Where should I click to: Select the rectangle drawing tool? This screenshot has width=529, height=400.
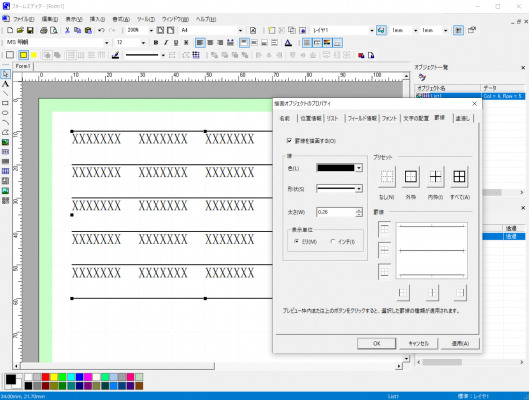tap(5, 103)
